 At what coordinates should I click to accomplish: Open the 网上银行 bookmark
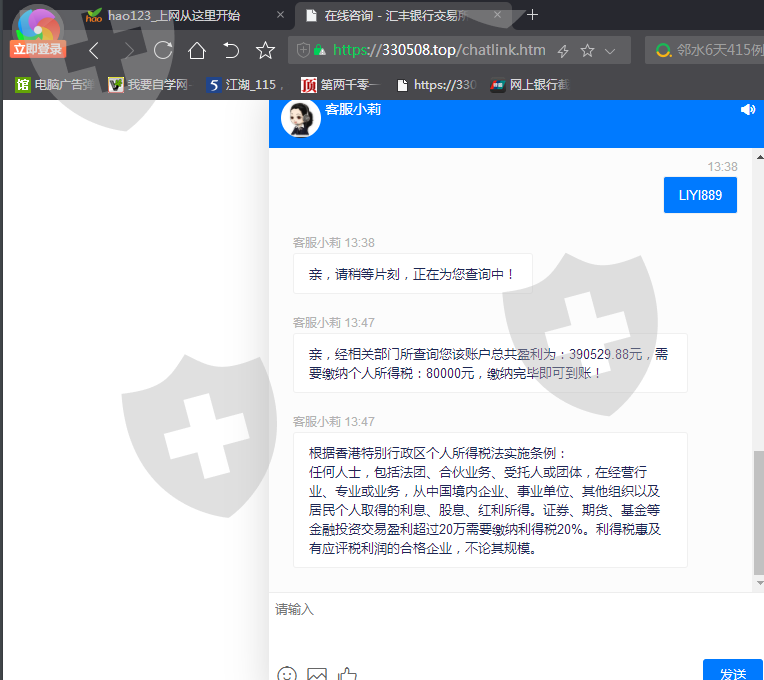click(x=530, y=85)
